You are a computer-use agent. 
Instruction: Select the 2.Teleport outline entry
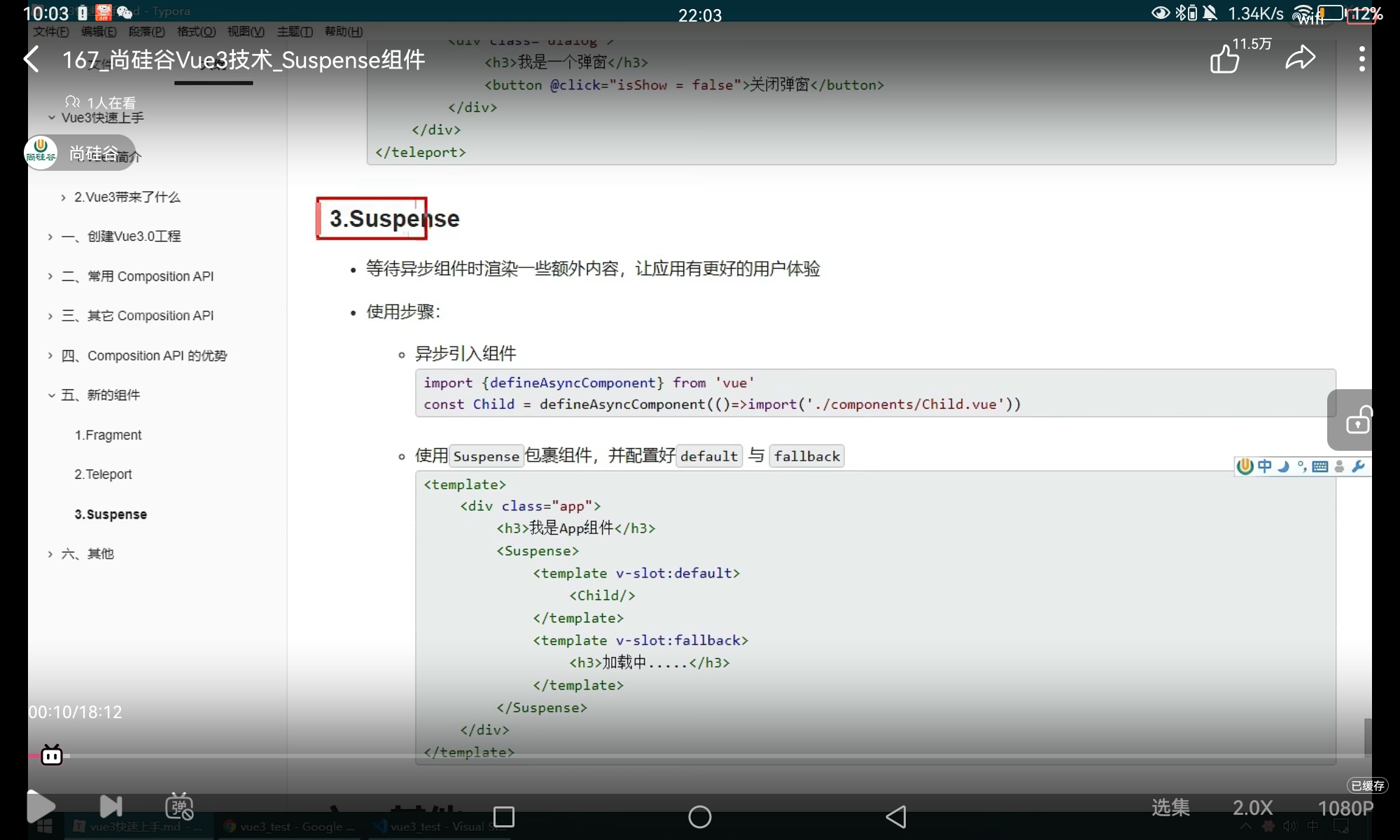pos(103,475)
